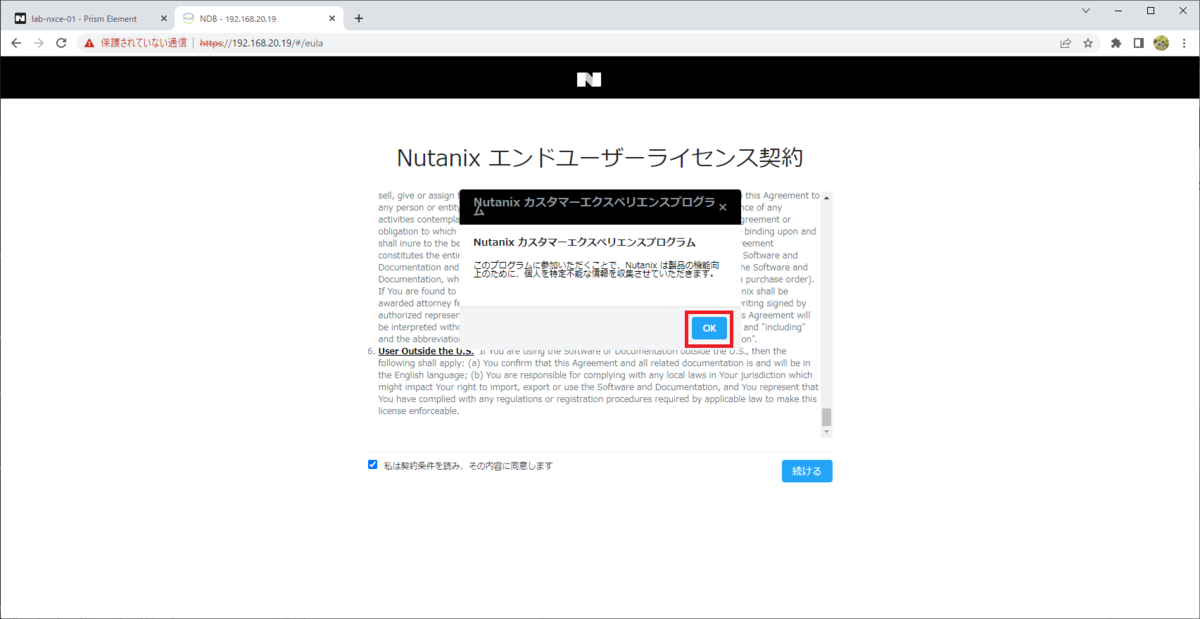Click the 私は契約条件を読み agreement label text
Screen dimensions: 1200x619
click(x=468, y=465)
